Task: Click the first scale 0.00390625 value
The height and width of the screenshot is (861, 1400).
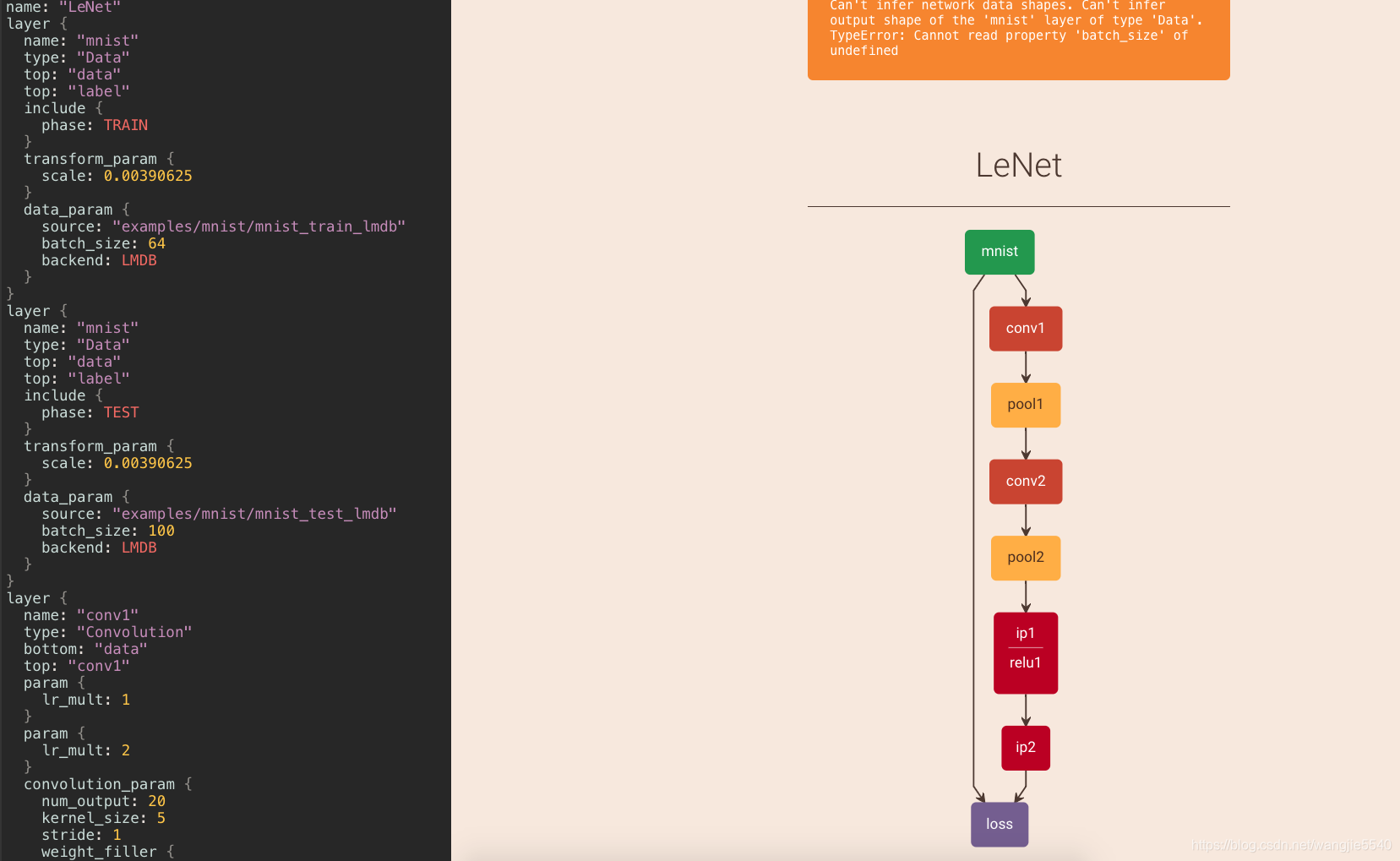Action: pyautogui.click(x=148, y=176)
